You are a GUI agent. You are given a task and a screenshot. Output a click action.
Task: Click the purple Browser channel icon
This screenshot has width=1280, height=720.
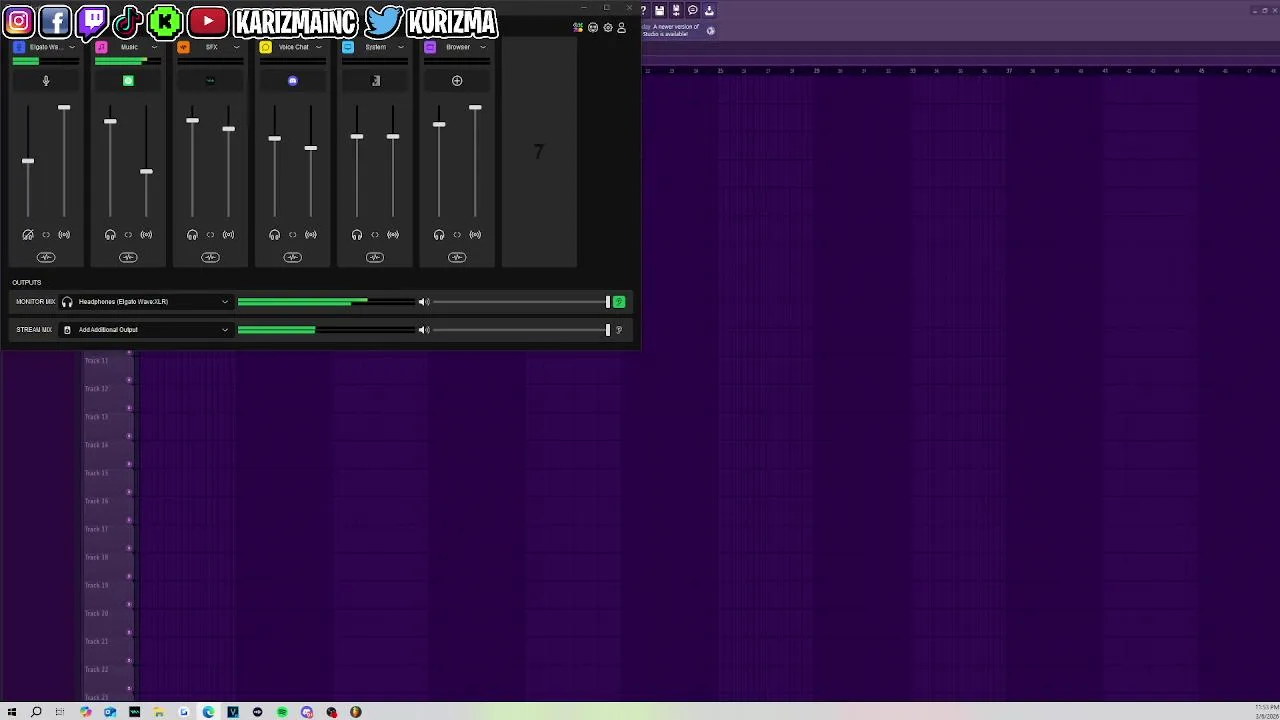(x=430, y=47)
